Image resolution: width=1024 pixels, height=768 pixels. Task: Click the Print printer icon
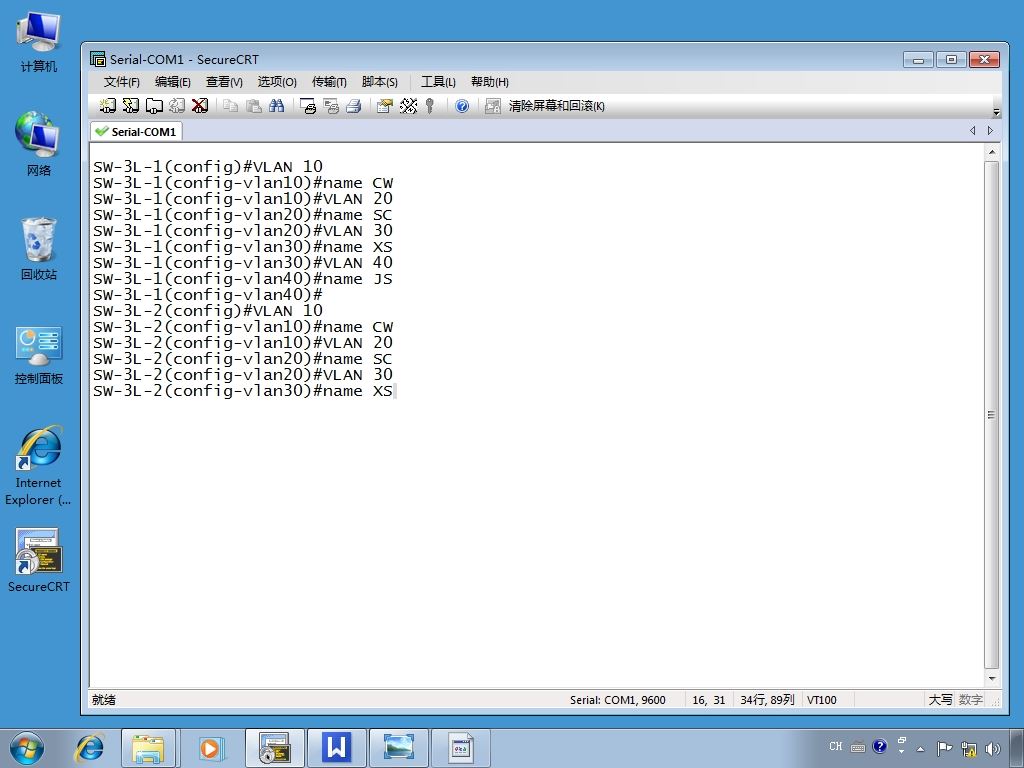point(354,106)
